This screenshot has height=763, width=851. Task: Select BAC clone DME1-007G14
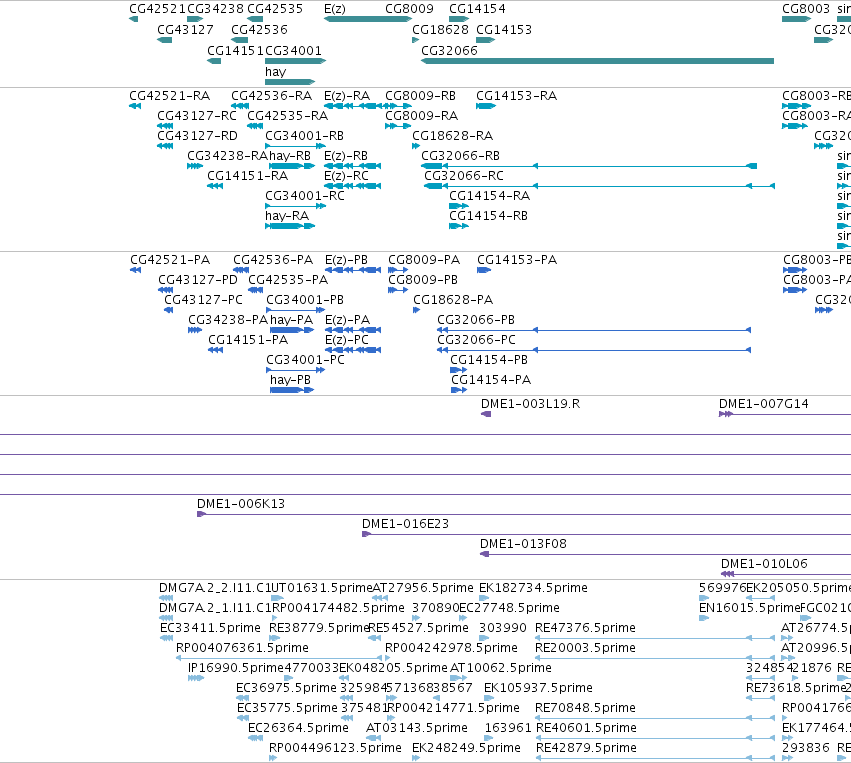click(x=785, y=414)
